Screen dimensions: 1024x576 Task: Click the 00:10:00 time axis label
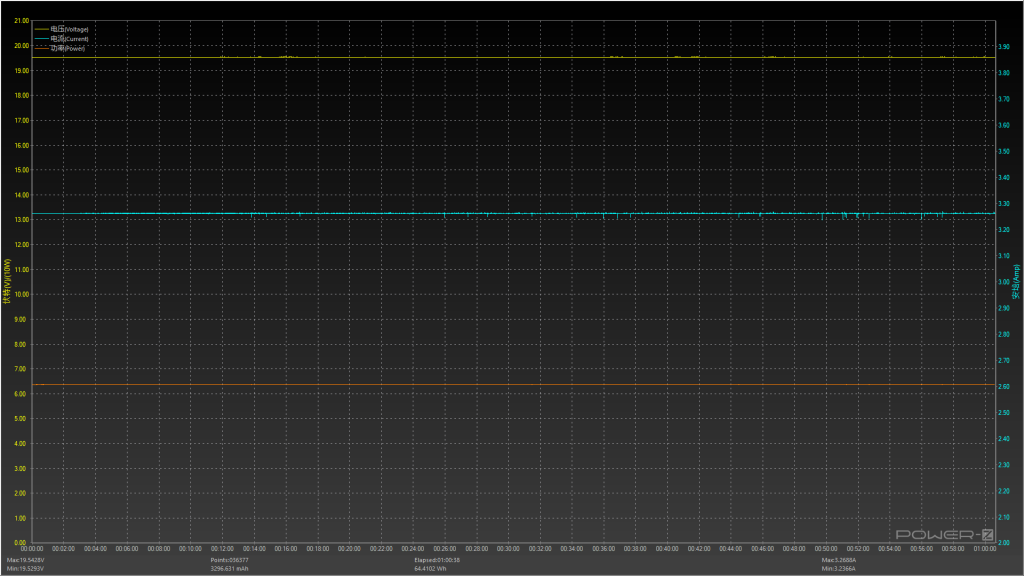pos(191,549)
